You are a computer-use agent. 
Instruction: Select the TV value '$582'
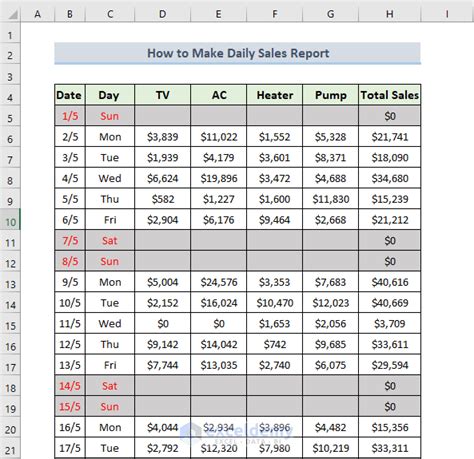163,199
